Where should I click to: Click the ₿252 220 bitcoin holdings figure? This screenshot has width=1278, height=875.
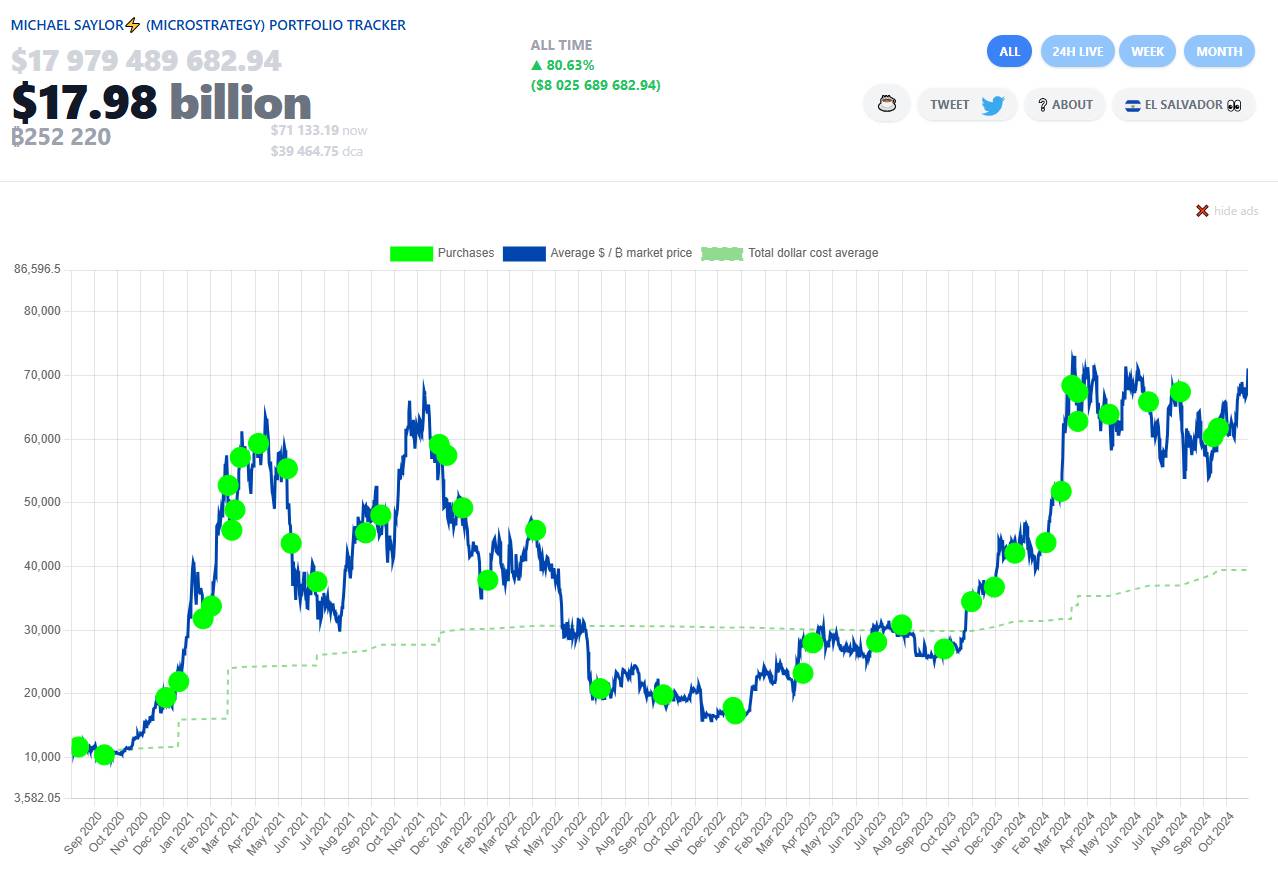[61, 137]
